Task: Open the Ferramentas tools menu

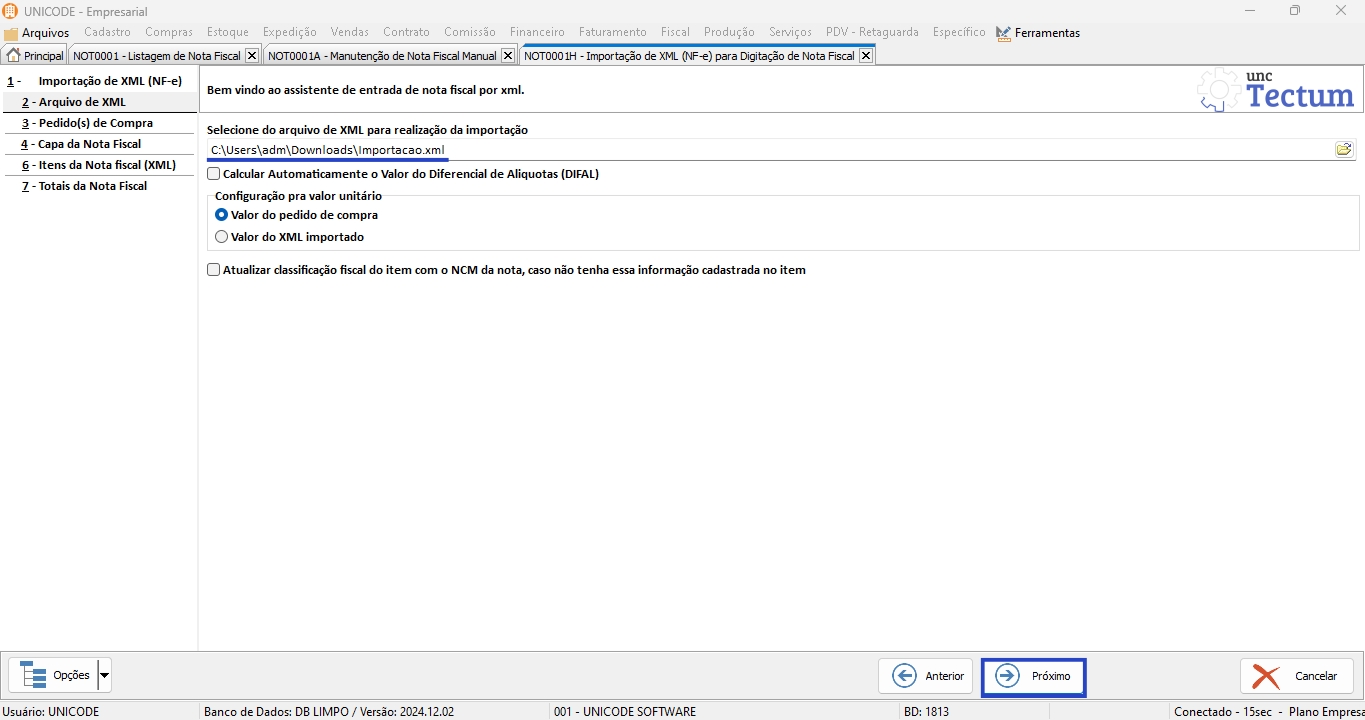Action: click(x=1038, y=33)
